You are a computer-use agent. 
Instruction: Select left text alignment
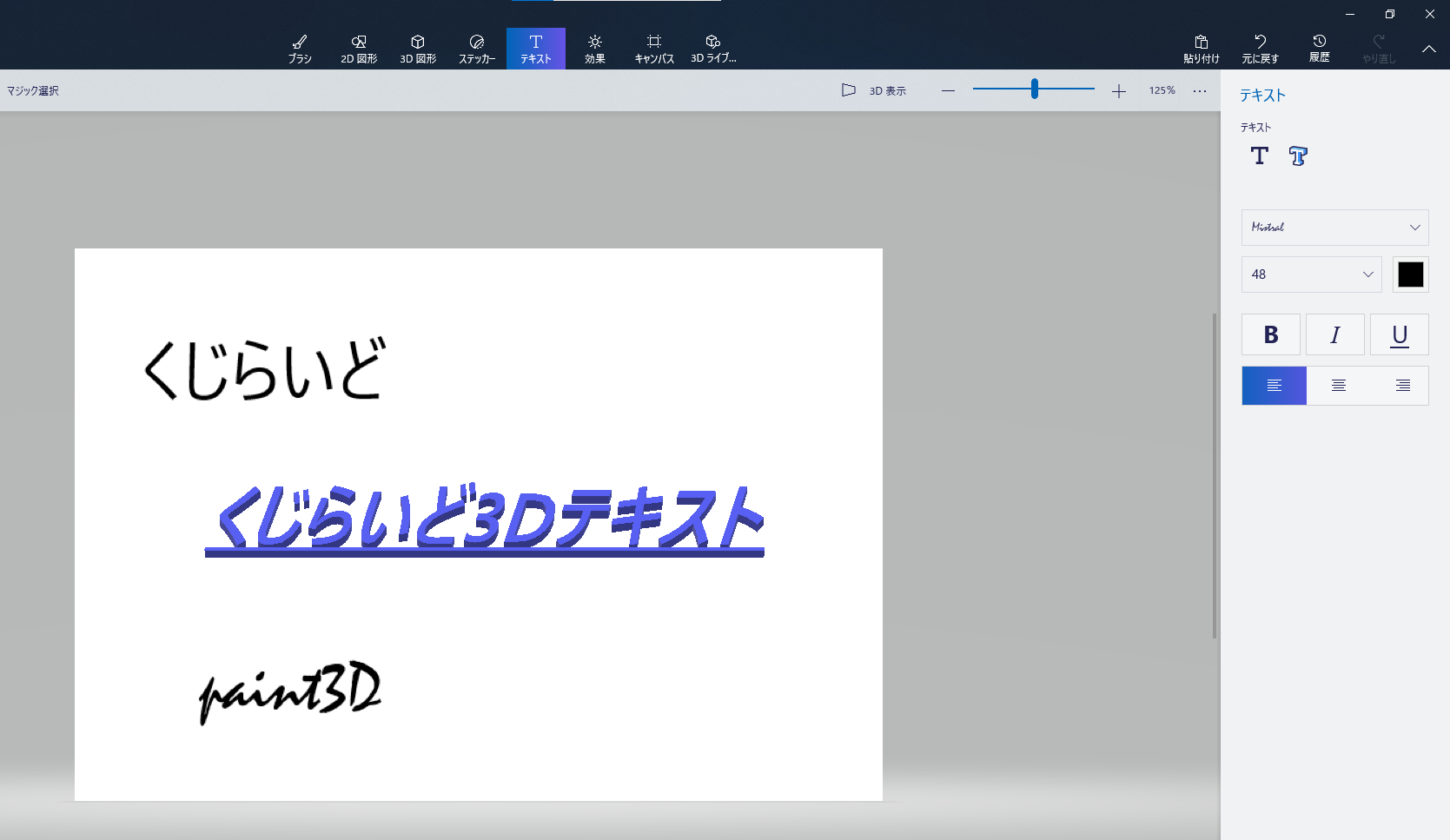pos(1275,386)
